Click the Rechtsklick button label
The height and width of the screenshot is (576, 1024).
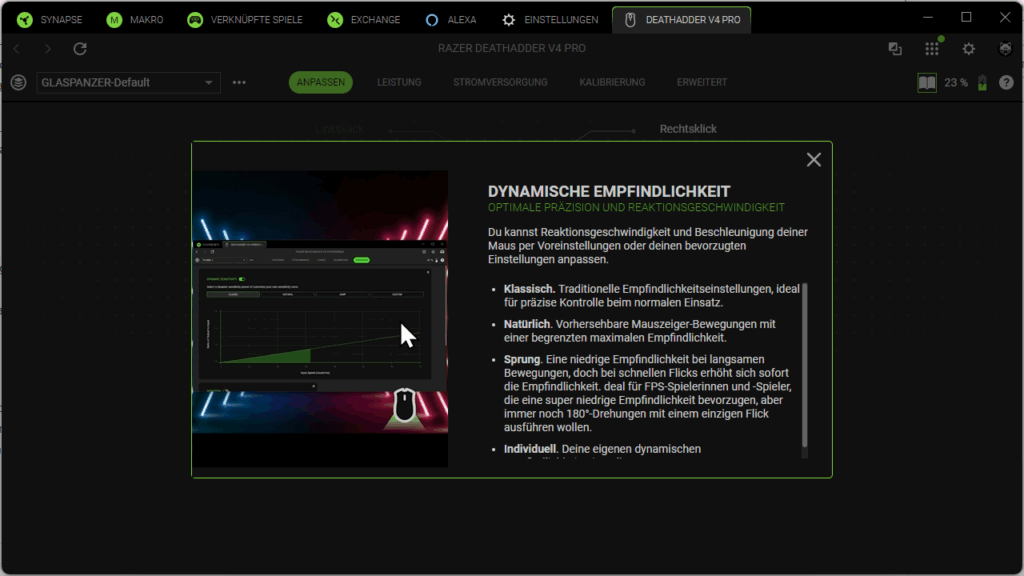[x=688, y=129]
